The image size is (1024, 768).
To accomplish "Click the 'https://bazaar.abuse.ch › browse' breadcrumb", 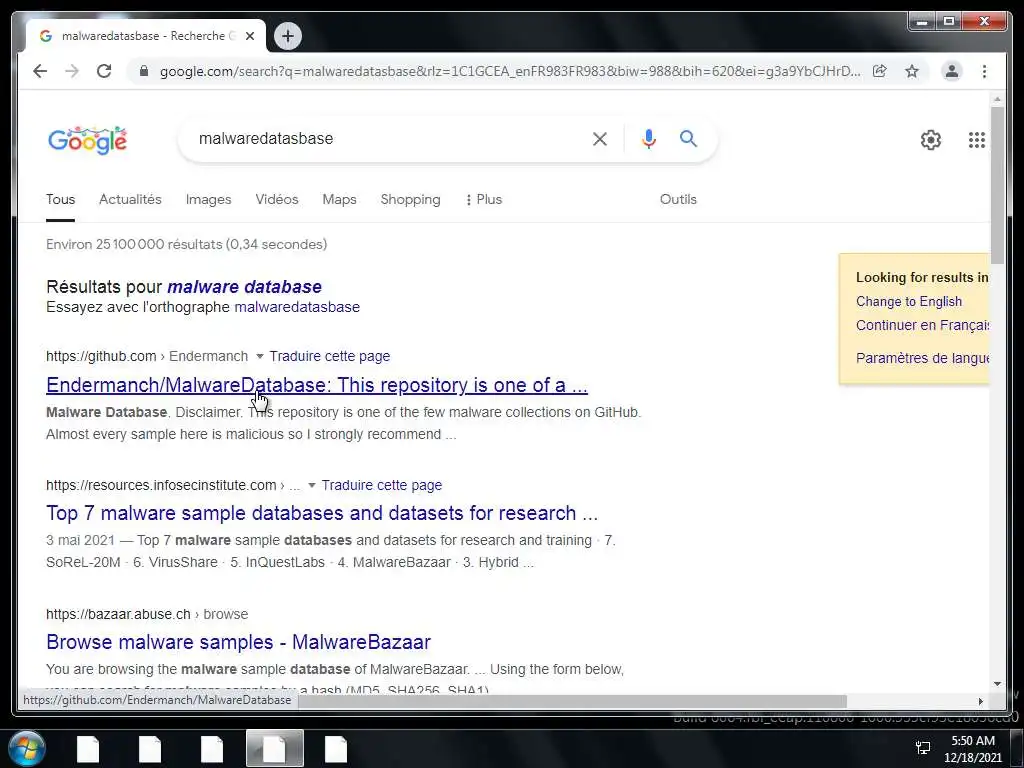I will [x=147, y=615].
